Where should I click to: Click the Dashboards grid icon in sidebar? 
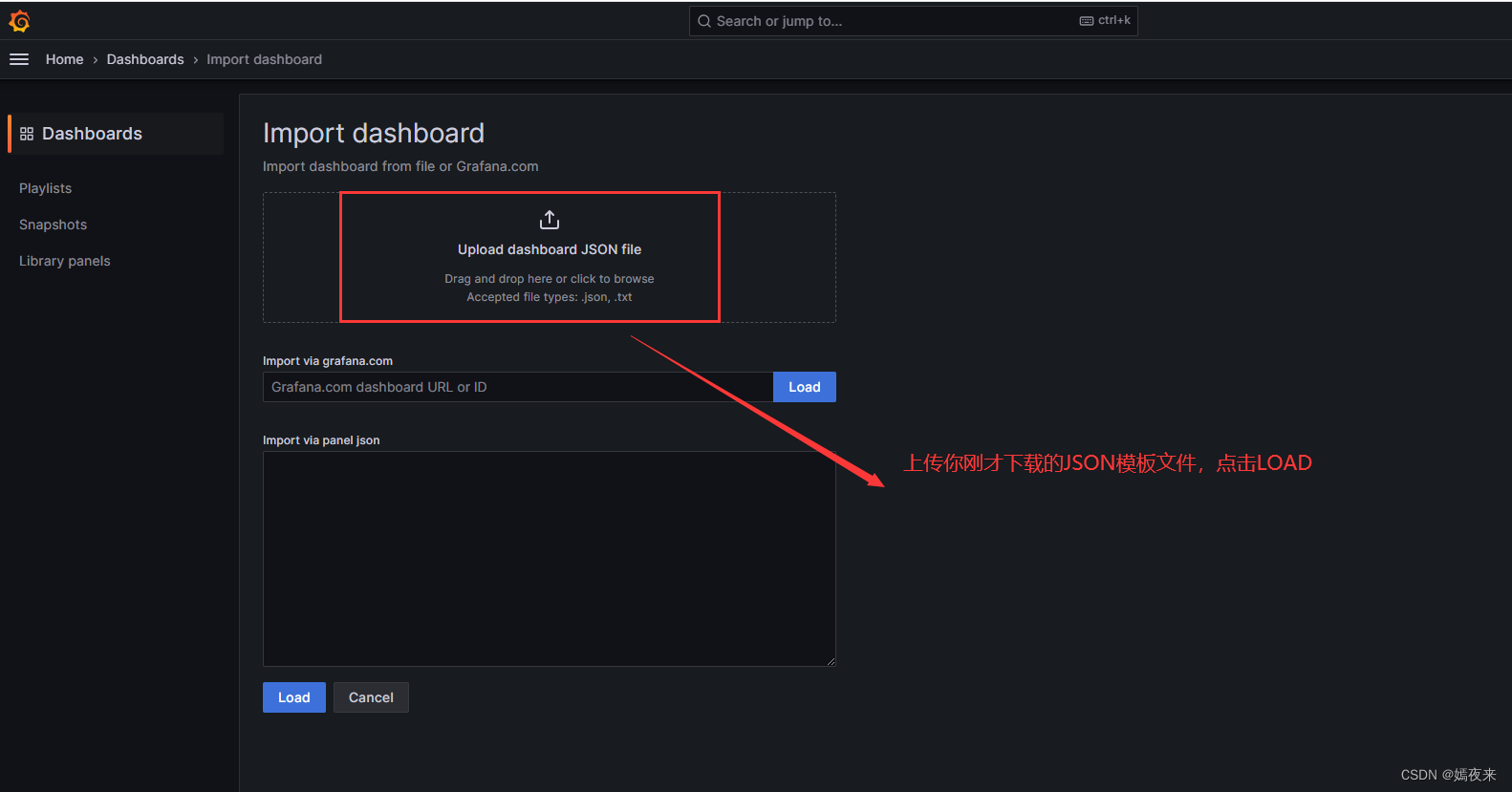(x=27, y=134)
